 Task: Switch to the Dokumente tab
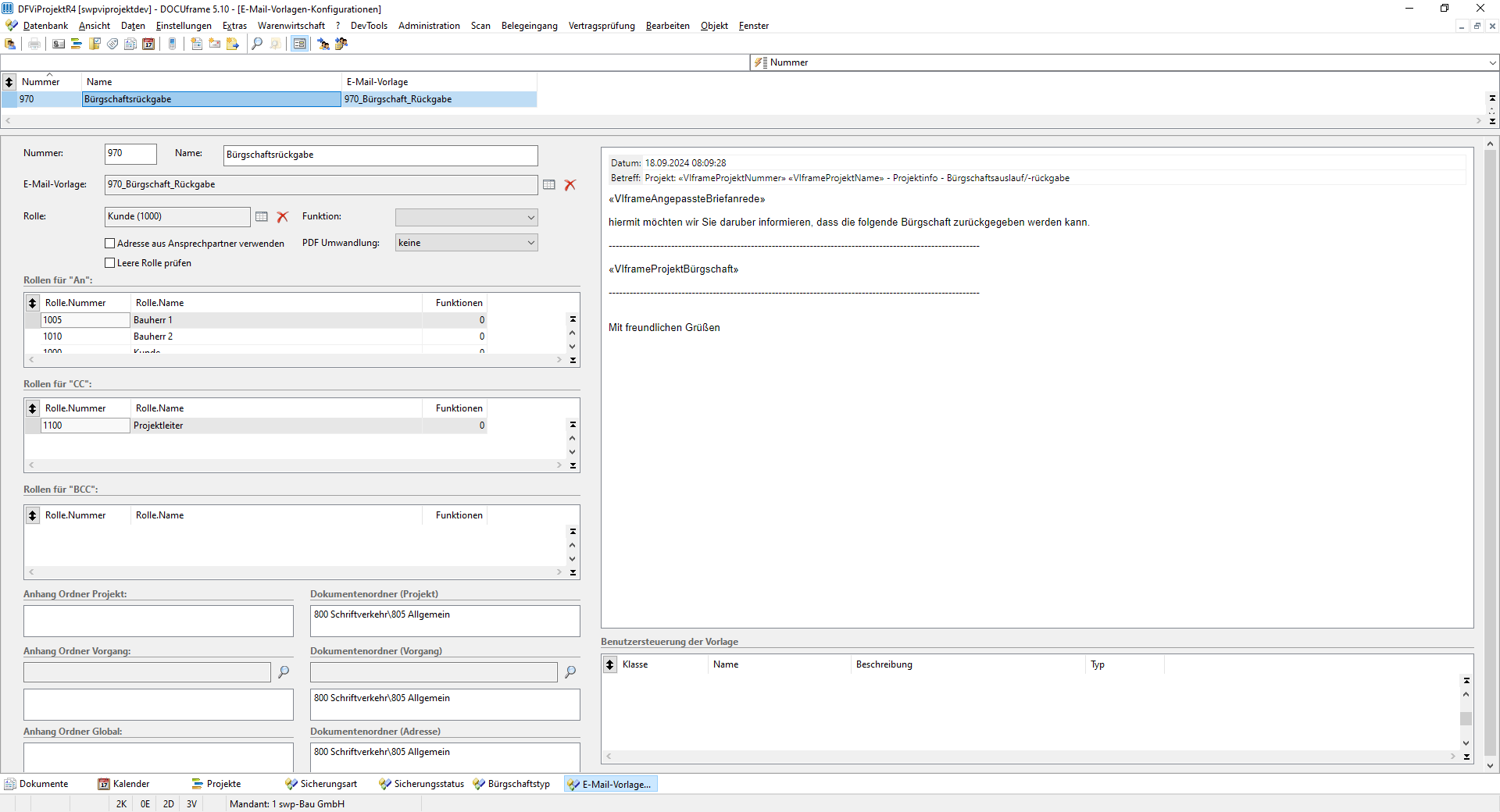[x=37, y=784]
